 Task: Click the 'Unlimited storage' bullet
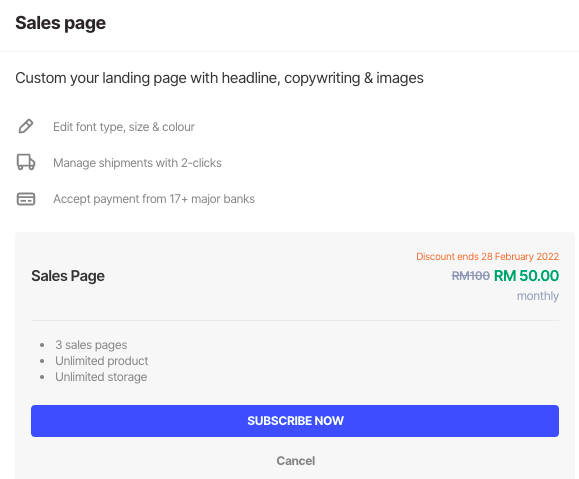click(x=101, y=377)
